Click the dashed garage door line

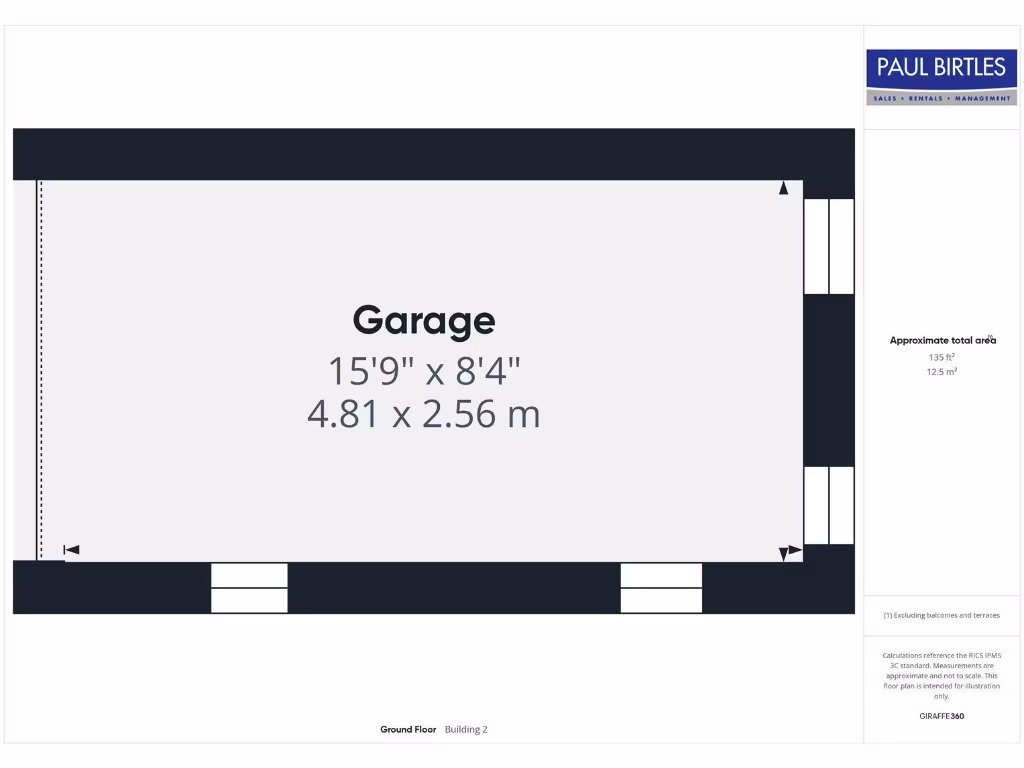[x=40, y=370]
